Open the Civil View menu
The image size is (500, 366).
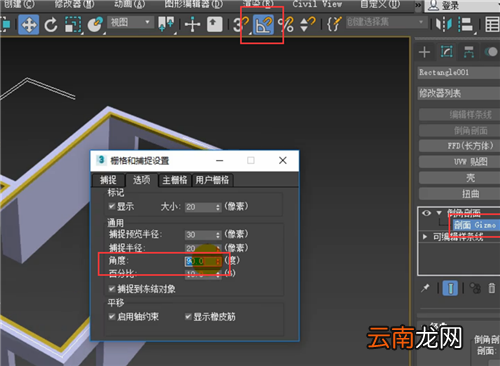click(317, 4)
